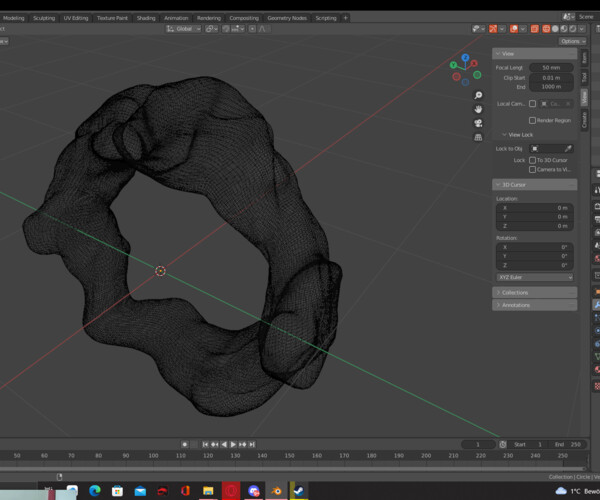This screenshot has width=600, height=500.
Task: Enable the Camera to View checkbox
Action: 532,169
